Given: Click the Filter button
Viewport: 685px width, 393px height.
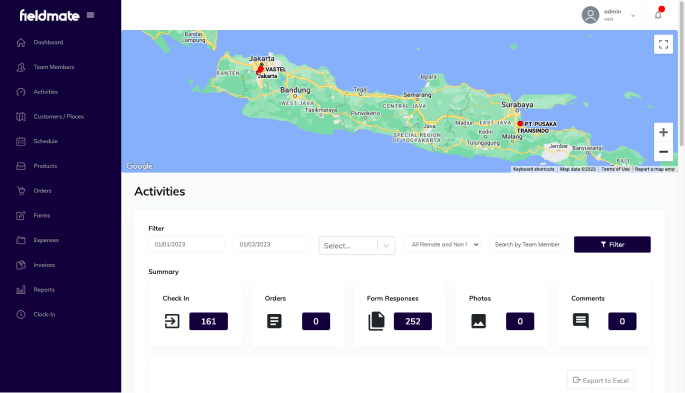Looking at the screenshot, I should click(612, 245).
